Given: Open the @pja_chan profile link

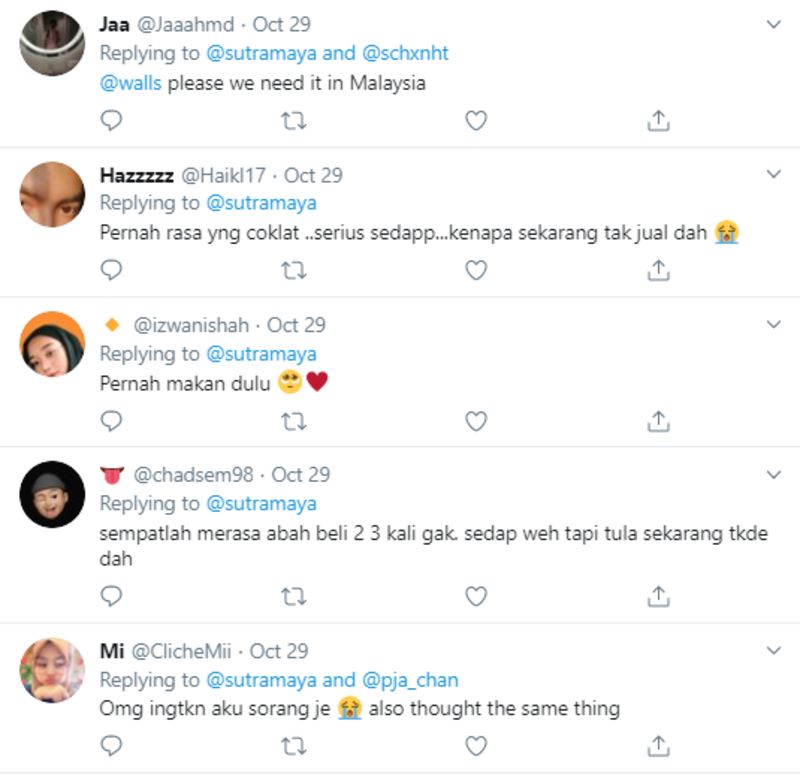Looking at the screenshot, I should coord(409,680).
